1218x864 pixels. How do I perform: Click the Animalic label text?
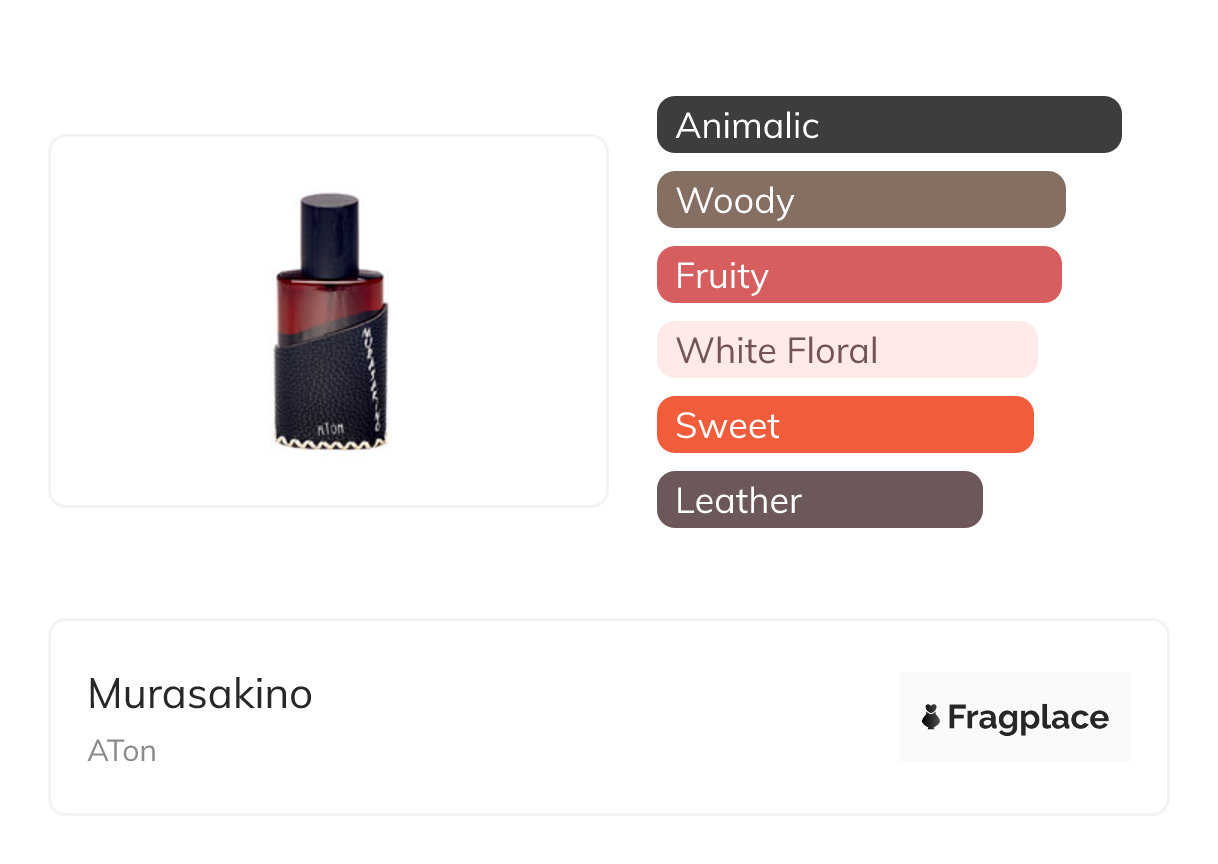tap(747, 125)
